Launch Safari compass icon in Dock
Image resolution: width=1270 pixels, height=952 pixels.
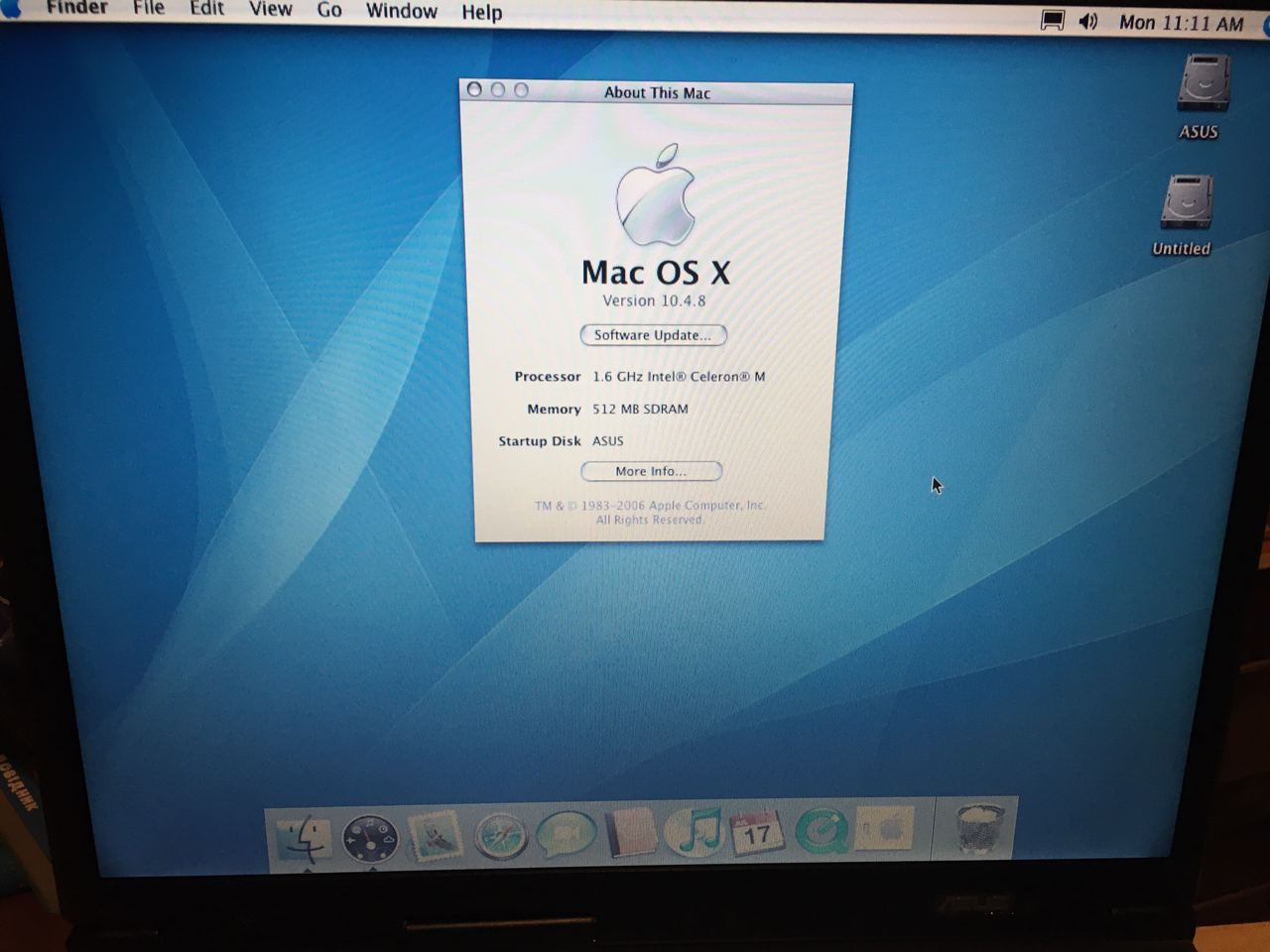point(501,837)
